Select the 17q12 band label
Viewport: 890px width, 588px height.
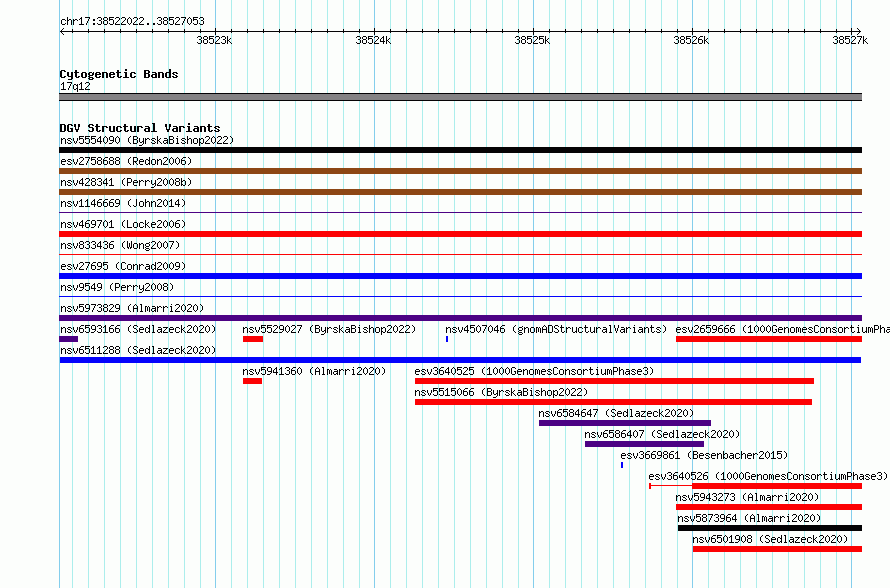coord(75,86)
